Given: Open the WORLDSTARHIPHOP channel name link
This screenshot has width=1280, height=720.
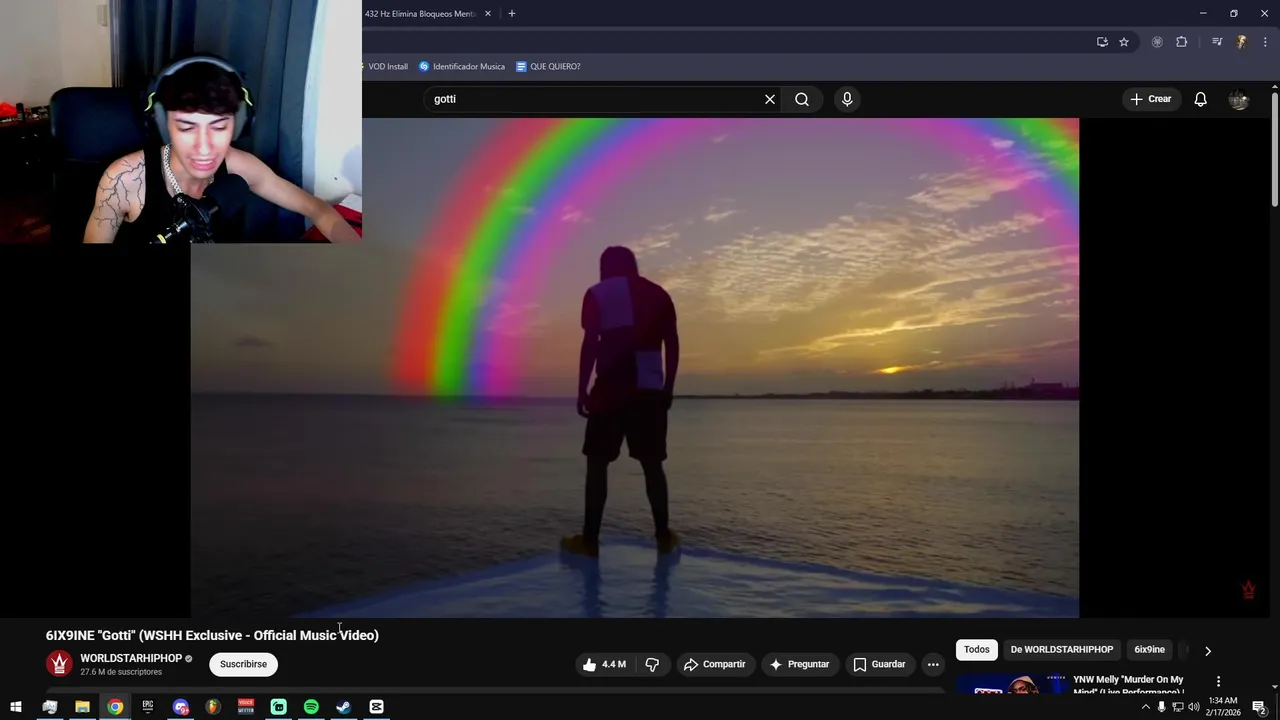Looking at the screenshot, I should click(x=131, y=658).
